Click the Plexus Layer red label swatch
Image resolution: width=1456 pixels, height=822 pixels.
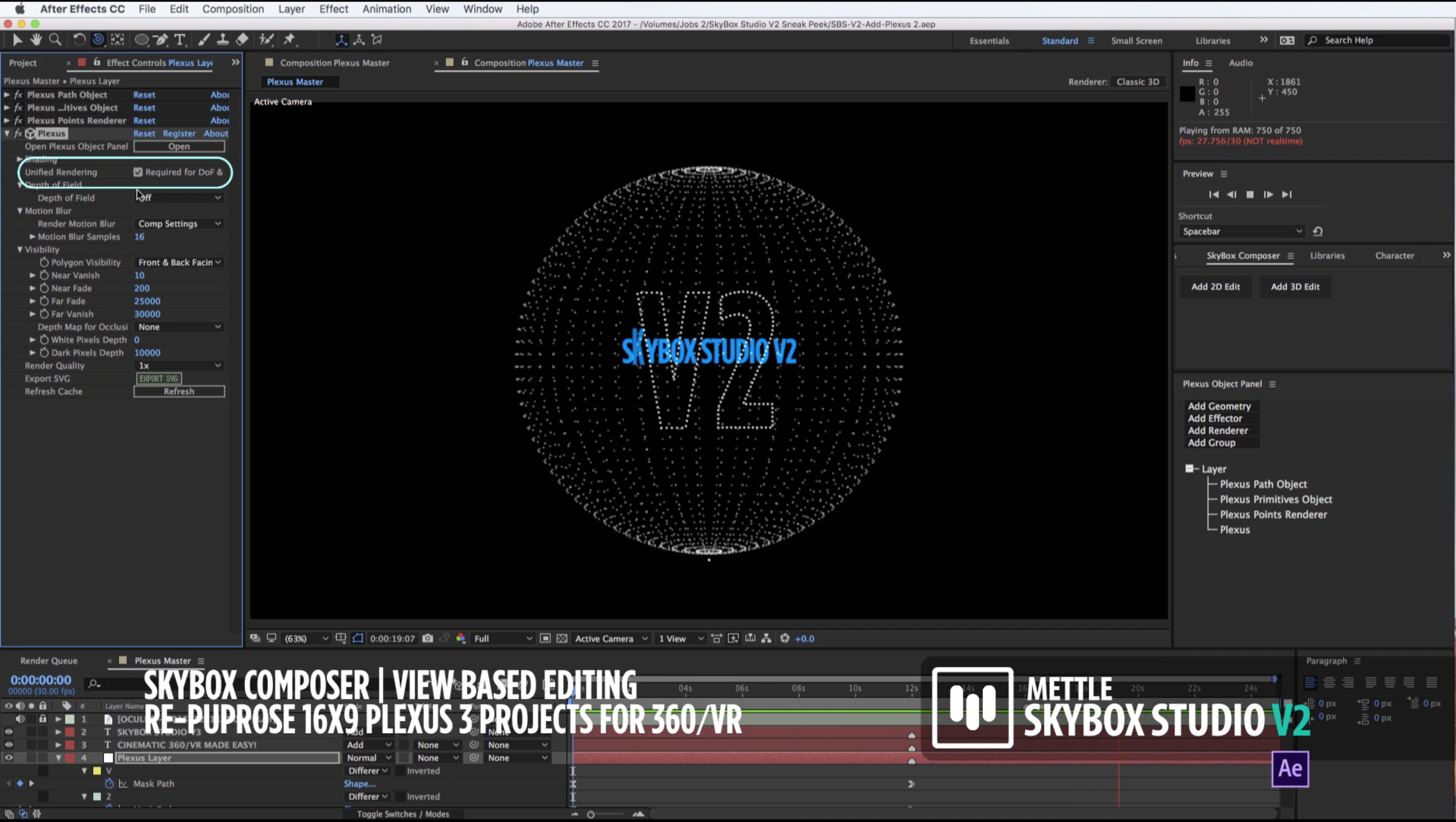pos(70,758)
